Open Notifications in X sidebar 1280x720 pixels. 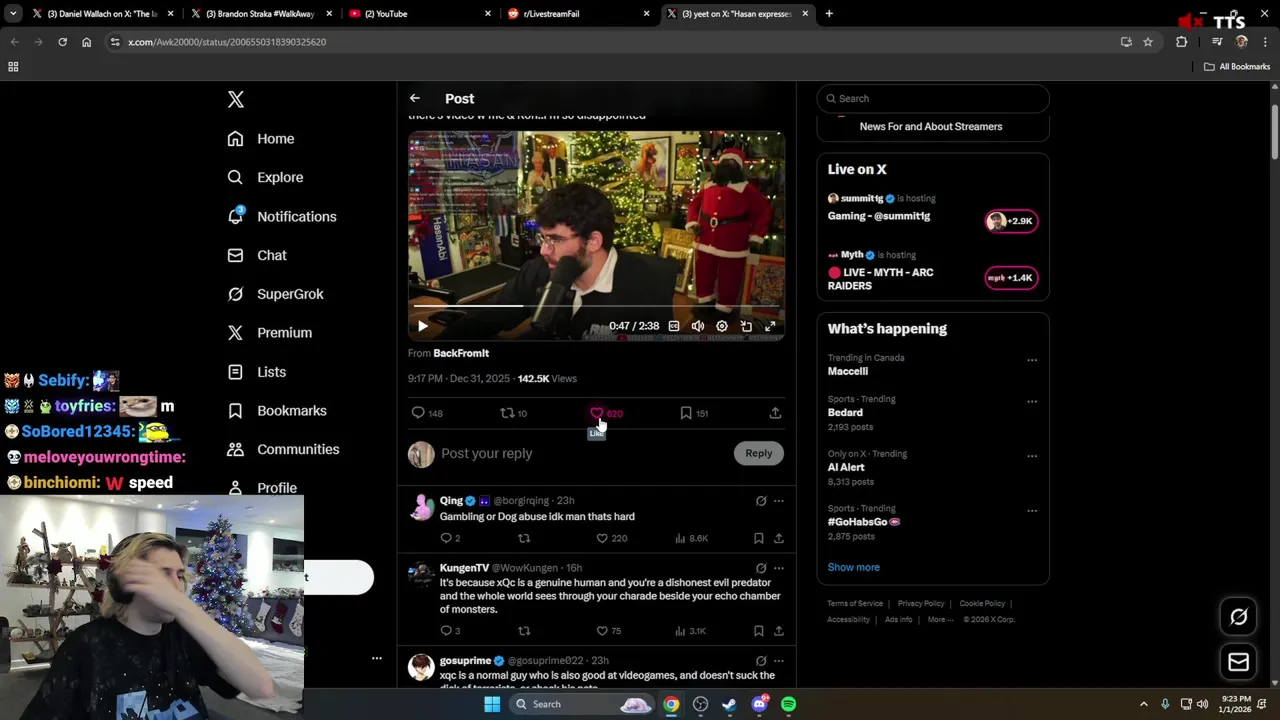click(282, 216)
